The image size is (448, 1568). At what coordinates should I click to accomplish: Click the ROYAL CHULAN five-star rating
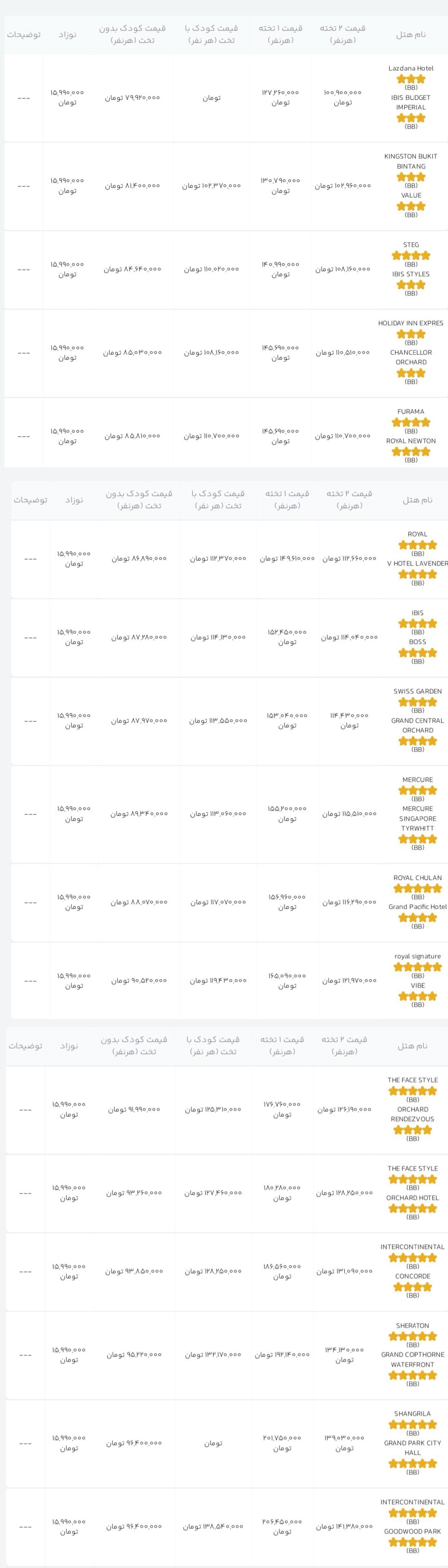(x=417, y=888)
